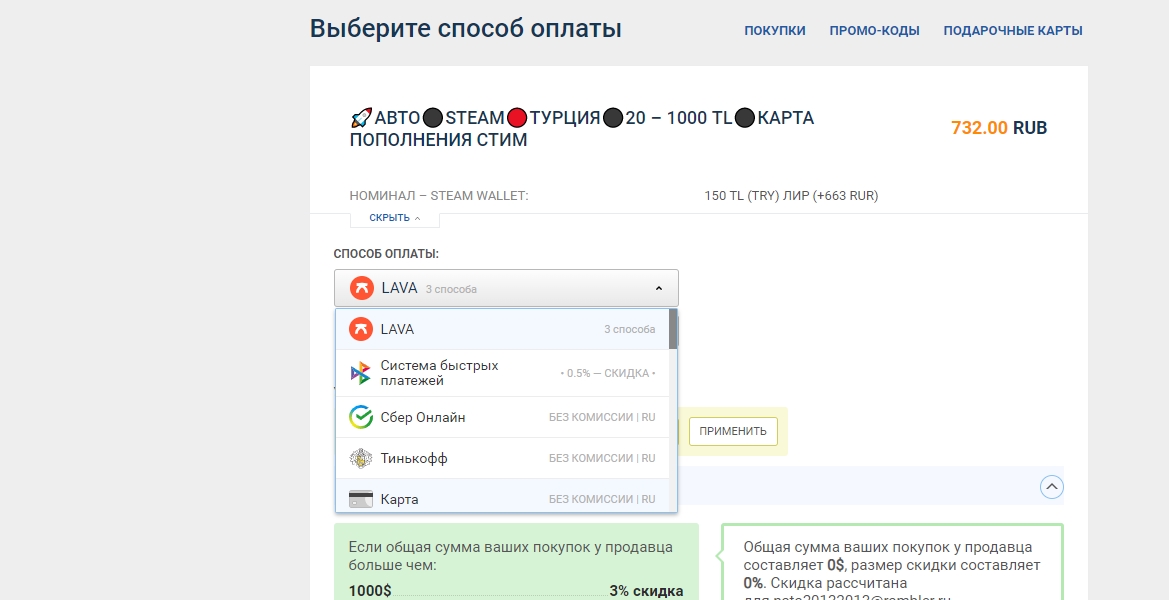Viewport: 1169px width, 600px height.
Task: Close the LAVA payment method combo box
Action: coord(506,288)
